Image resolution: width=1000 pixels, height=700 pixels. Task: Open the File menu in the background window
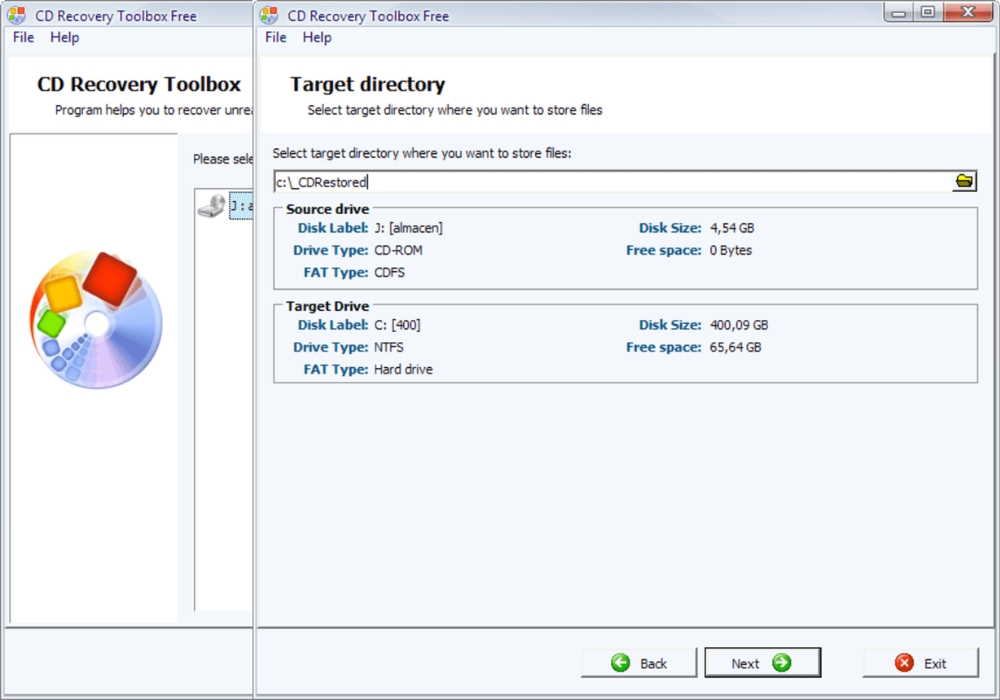pyautogui.click(x=24, y=38)
